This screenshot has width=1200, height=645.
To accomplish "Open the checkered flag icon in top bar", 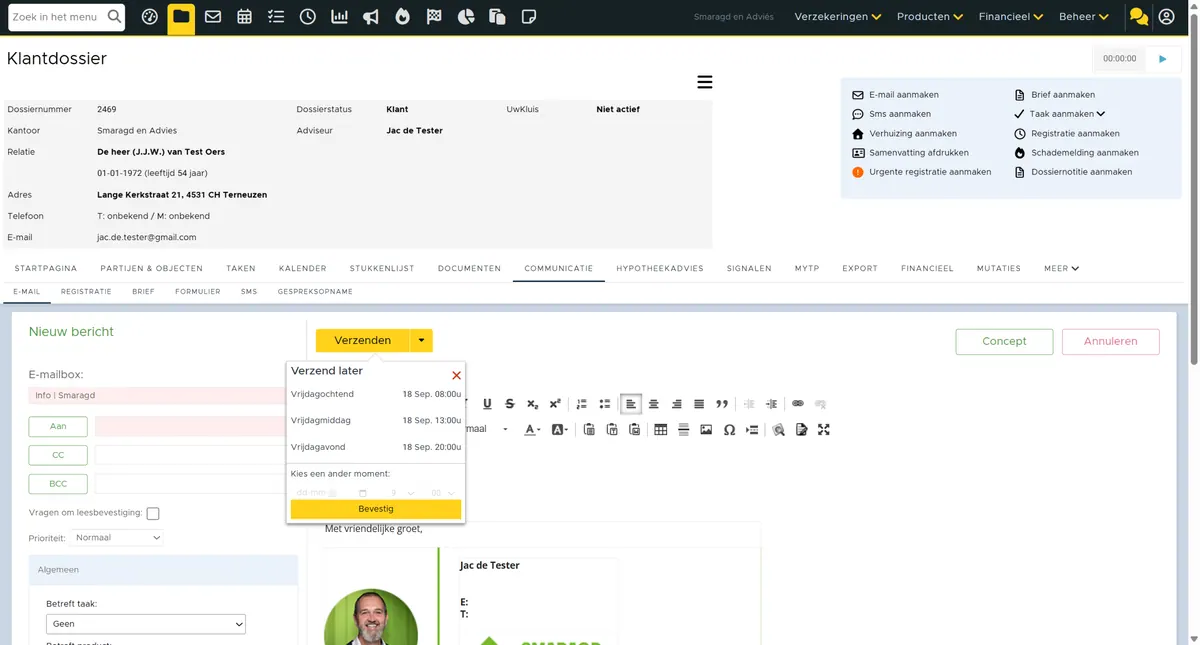I will click(x=434, y=17).
